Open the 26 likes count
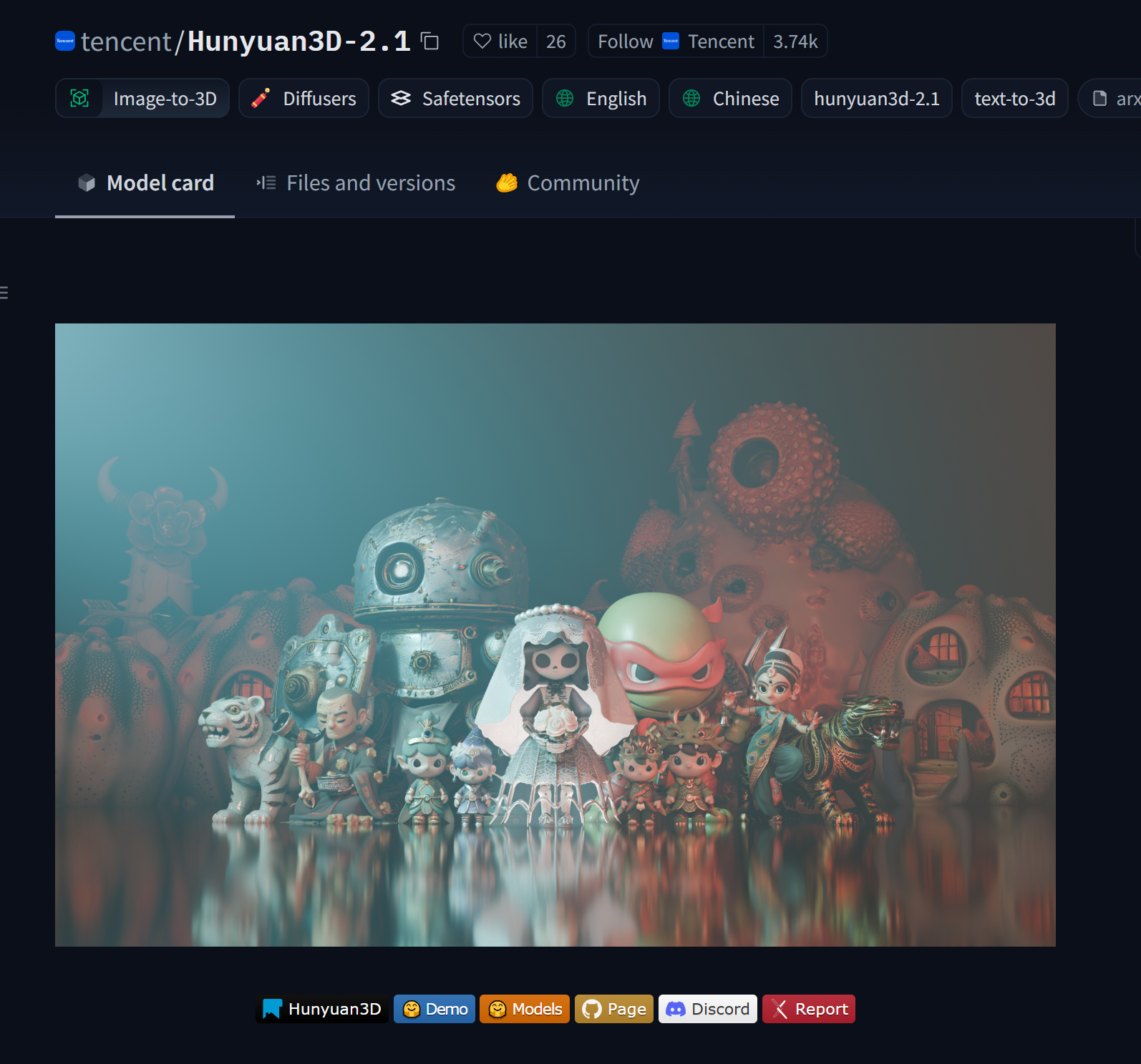This screenshot has width=1141, height=1064. [x=556, y=41]
